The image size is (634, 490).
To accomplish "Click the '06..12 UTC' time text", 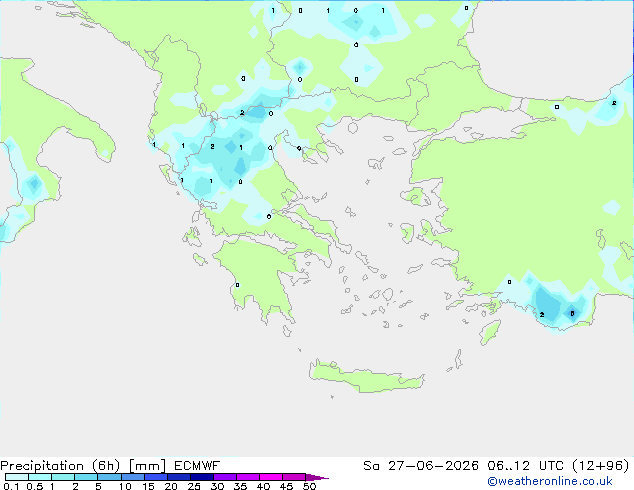I will pyautogui.click(x=525, y=466).
